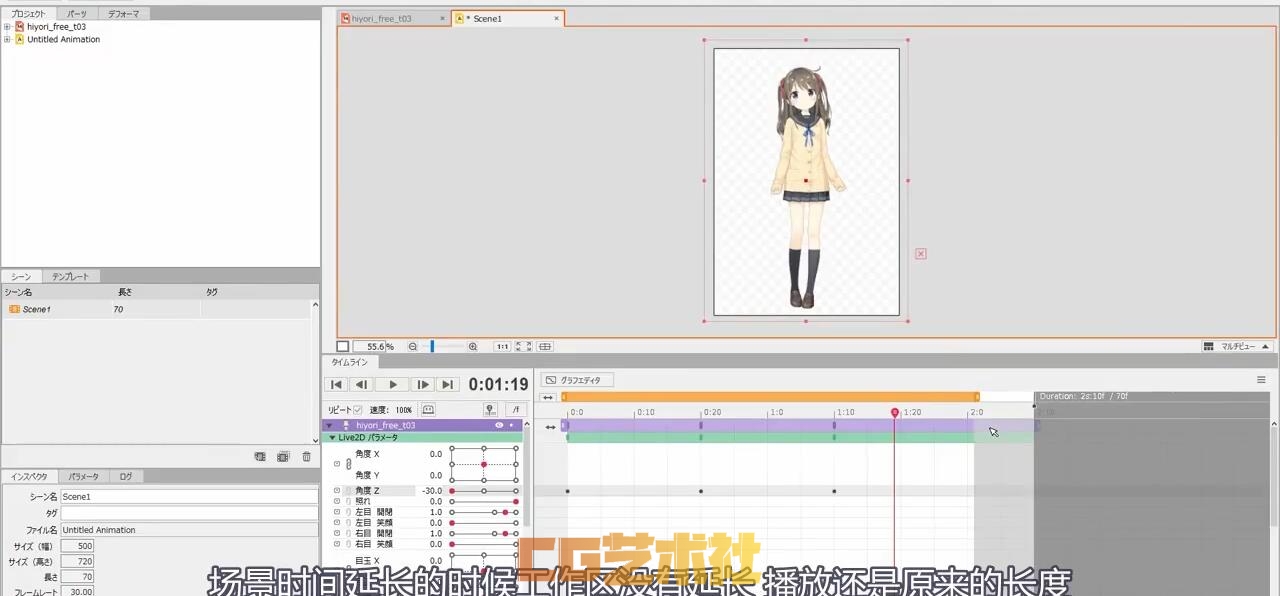Reset the canvas zoom to 1:1
This screenshot has width=1280, height=596.
tap(503, 346)
